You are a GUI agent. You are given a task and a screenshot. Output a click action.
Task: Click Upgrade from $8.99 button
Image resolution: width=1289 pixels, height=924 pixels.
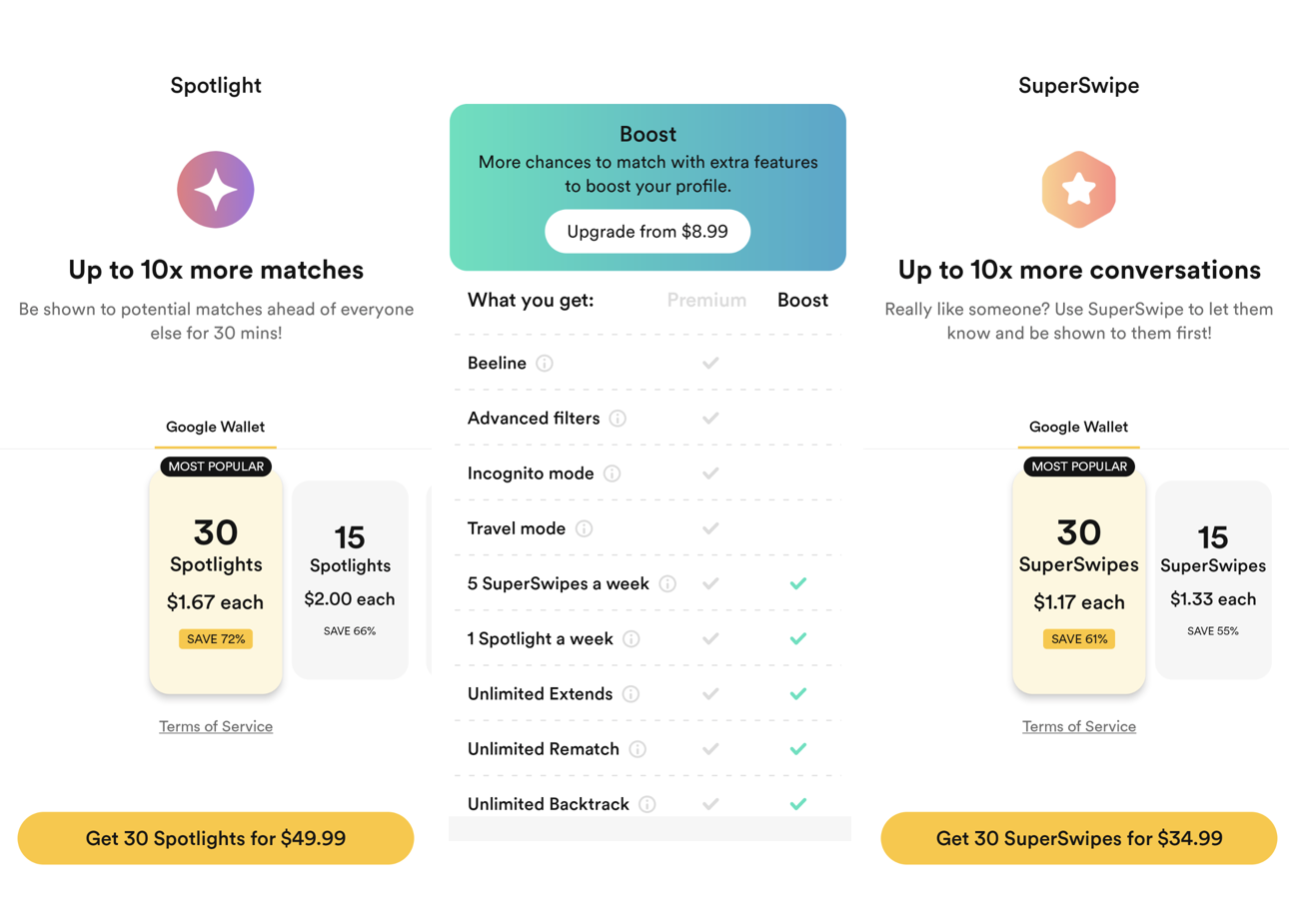pos(647,232)
